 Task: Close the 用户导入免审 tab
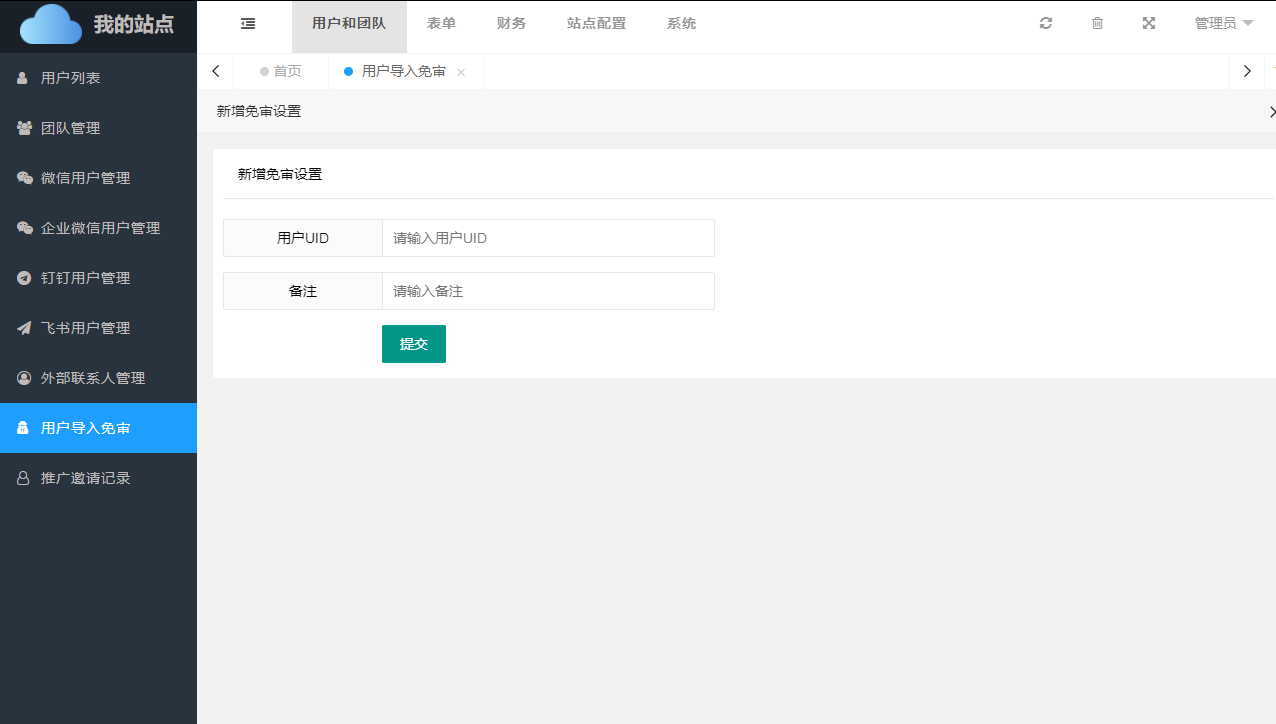tap(461, 73)
